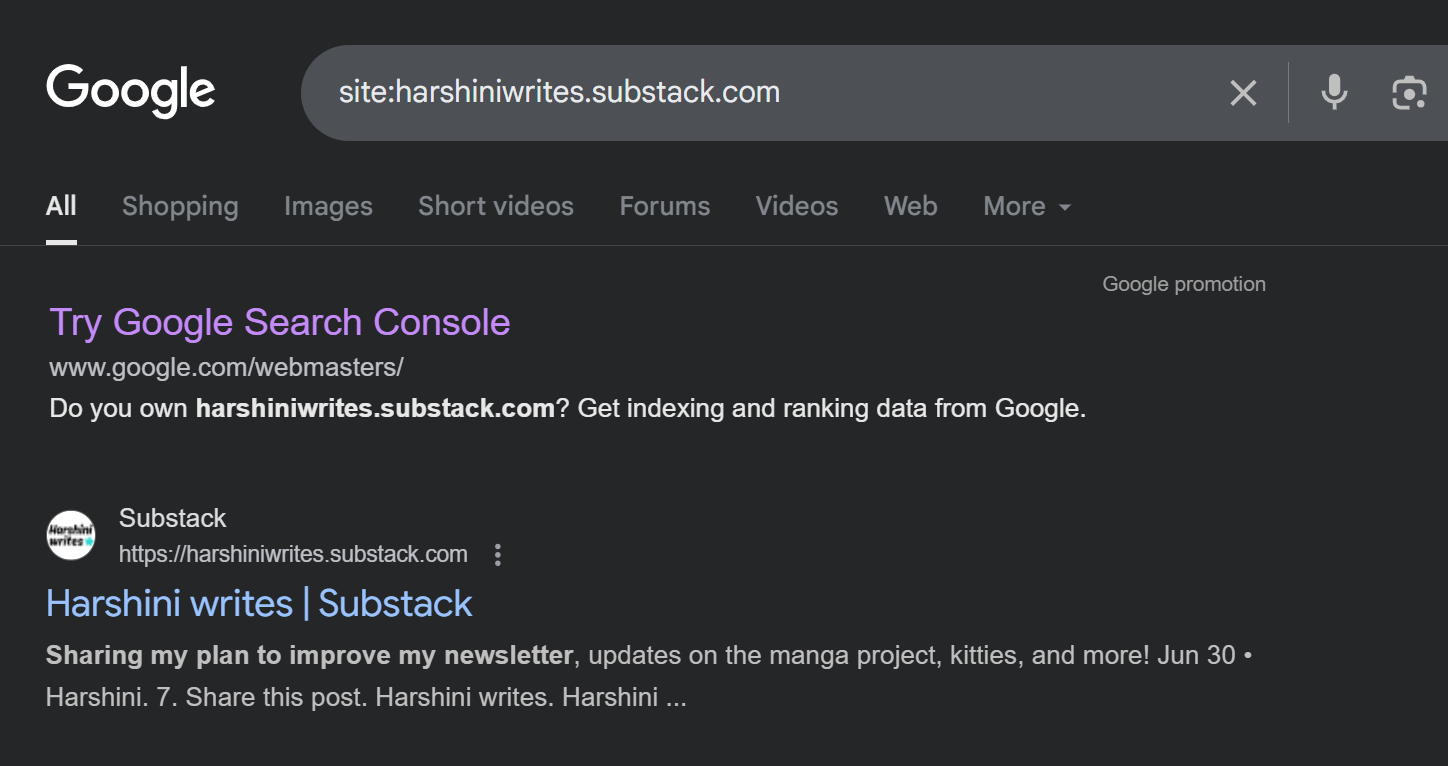The height and width of the screenshot is (766, 1448).
Task: Select the All results tab
Action: (61, 206)
